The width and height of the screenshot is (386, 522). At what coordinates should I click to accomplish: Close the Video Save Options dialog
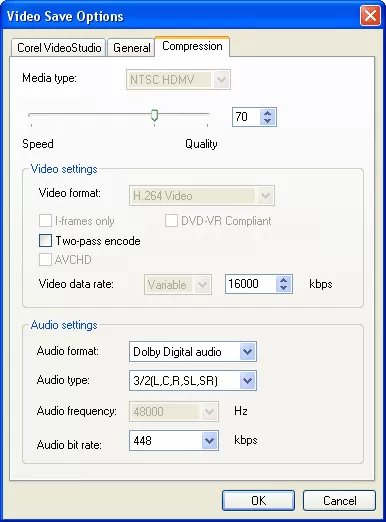[x=370, y=16]
